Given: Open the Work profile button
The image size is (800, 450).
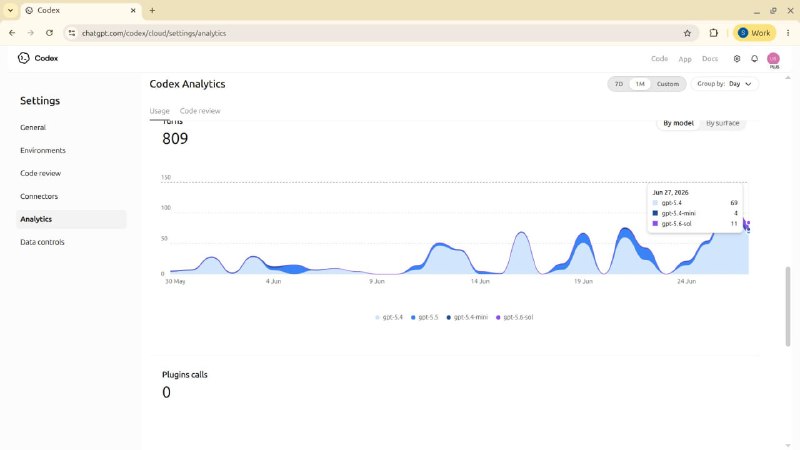Looking at the screenshot, I should (754, 33).
